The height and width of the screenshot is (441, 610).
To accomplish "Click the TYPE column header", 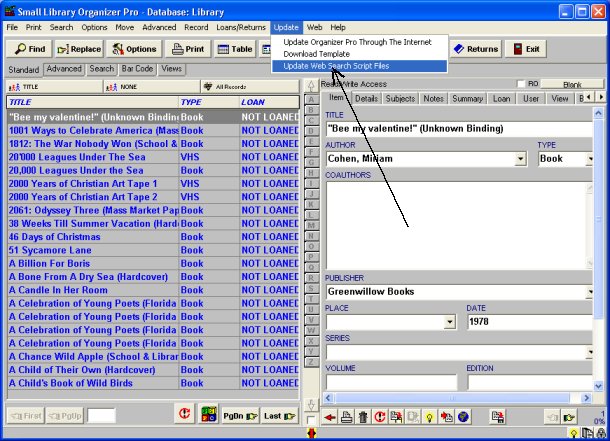I will pos(209,102).
